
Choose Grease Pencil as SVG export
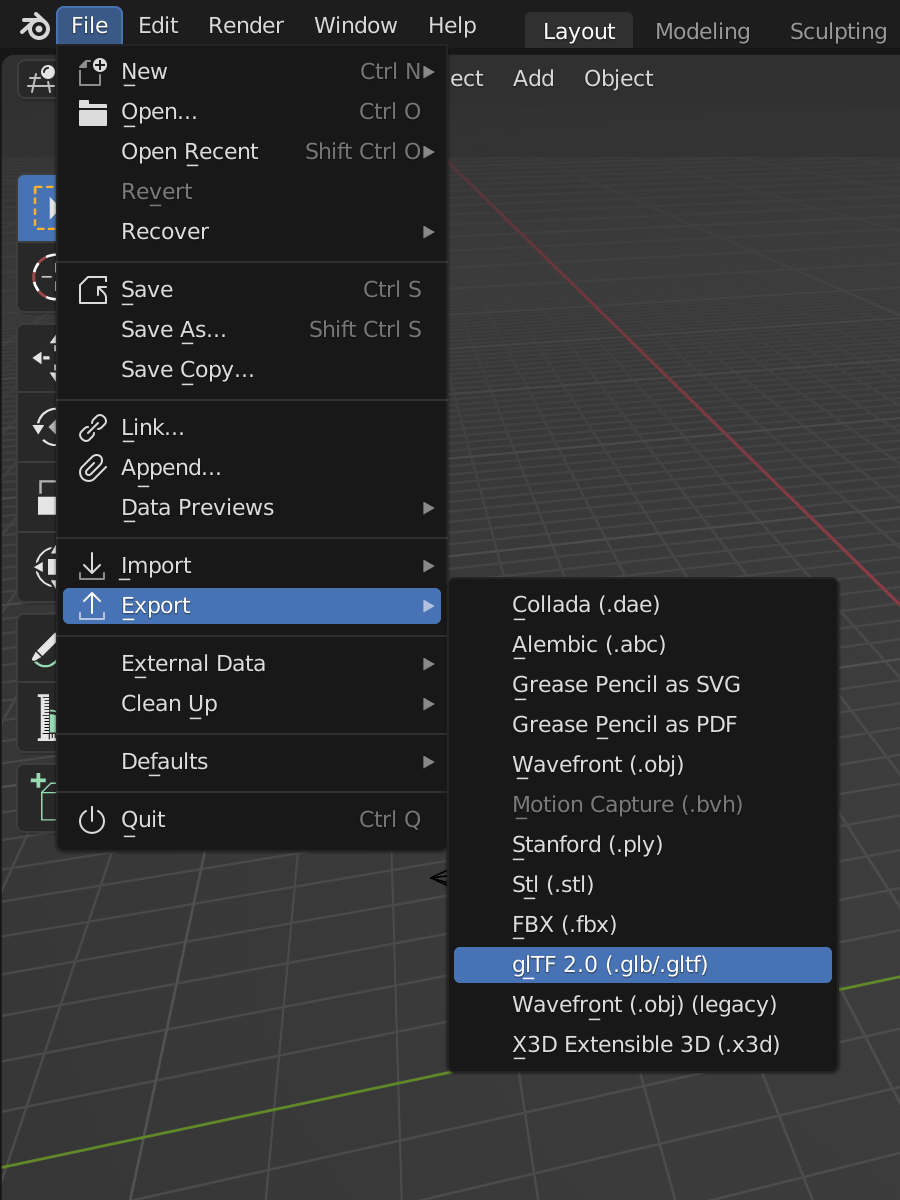pyautogui.click(x=643, y=685)
